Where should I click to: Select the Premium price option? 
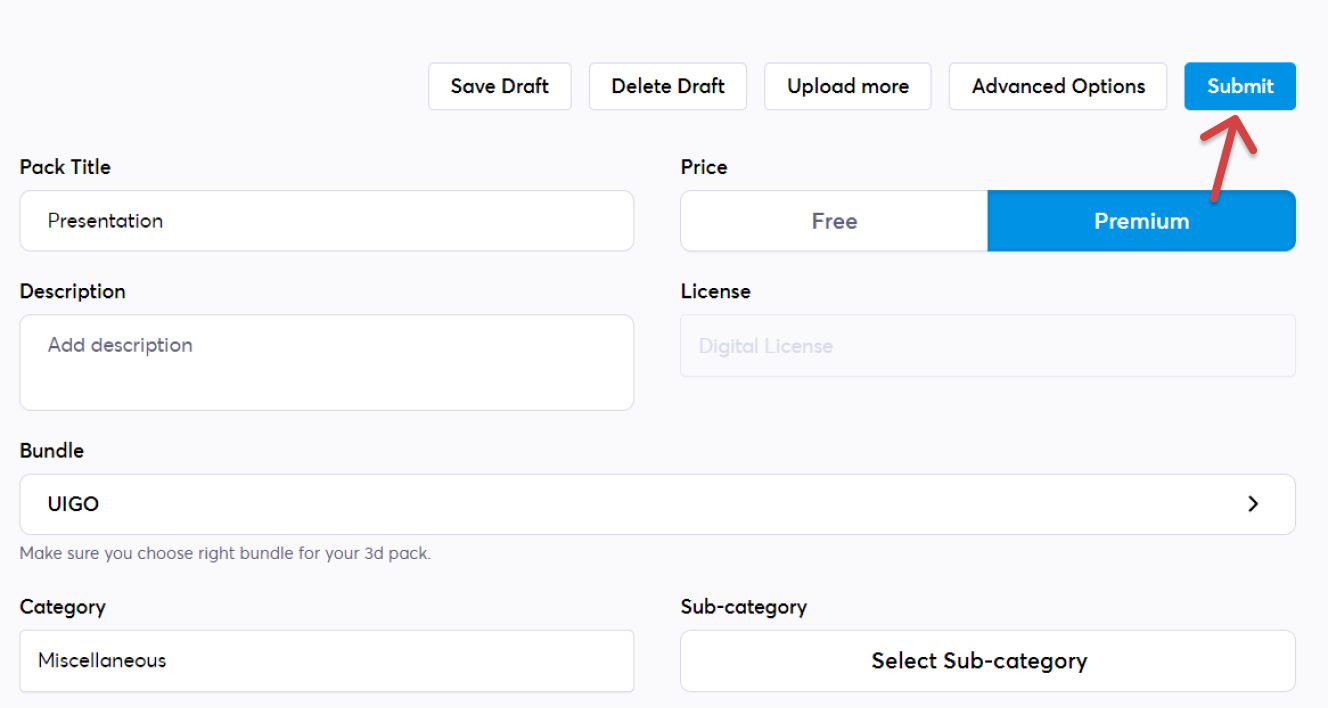pos(1142,221)
